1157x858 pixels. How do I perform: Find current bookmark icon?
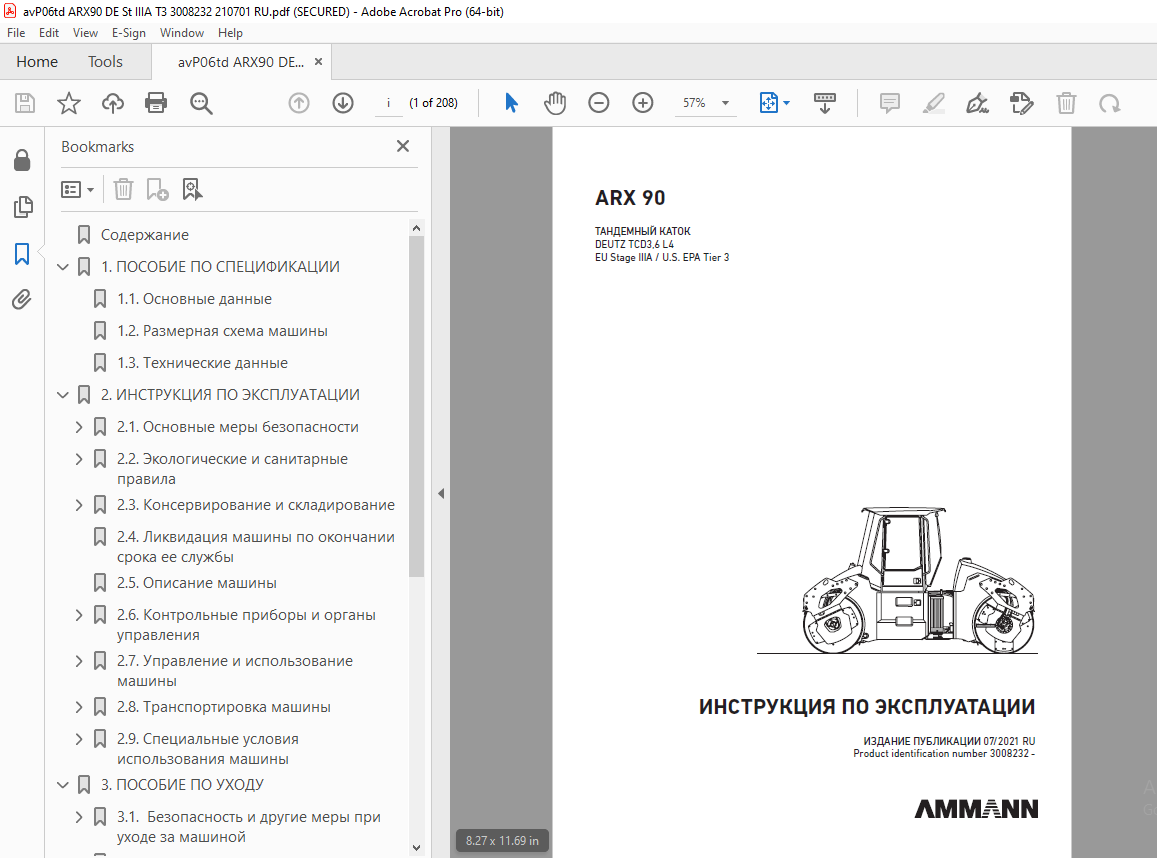click(192, 190)
